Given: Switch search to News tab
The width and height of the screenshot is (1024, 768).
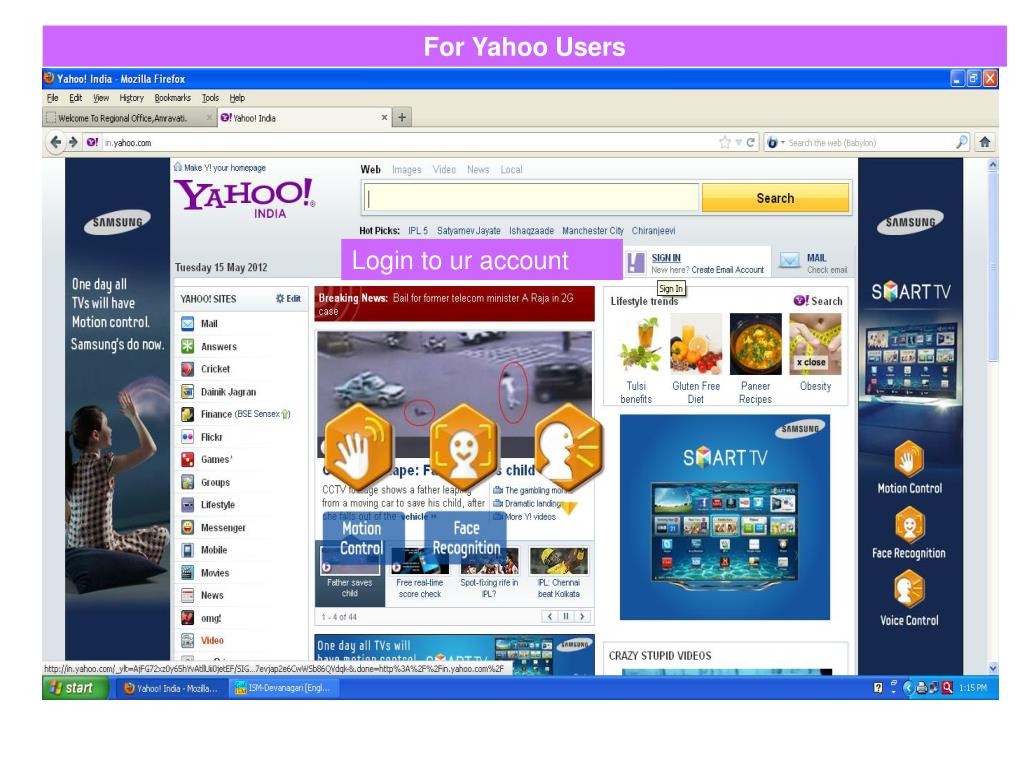Looking at the screenshot, I should coord(478,170).
